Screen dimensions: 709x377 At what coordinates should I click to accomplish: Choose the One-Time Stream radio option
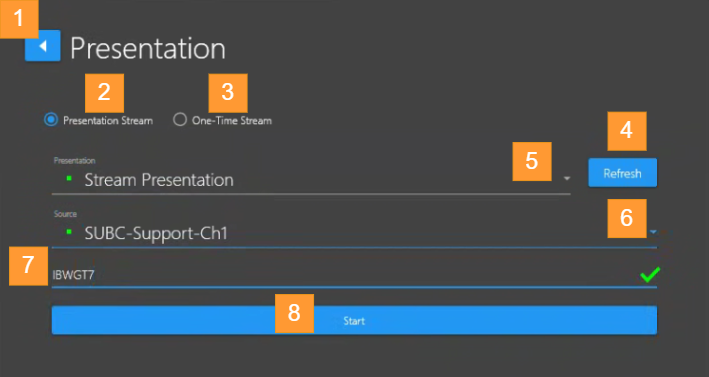point(180,120)
